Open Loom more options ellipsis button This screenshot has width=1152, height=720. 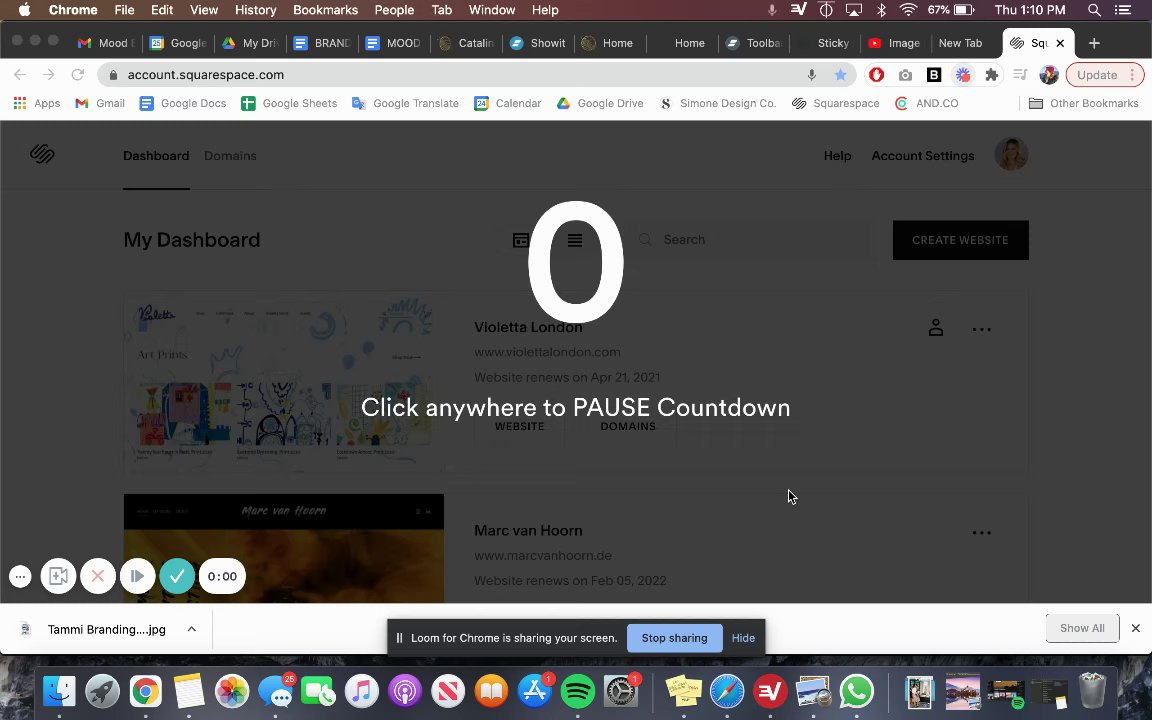coord(21,576)
